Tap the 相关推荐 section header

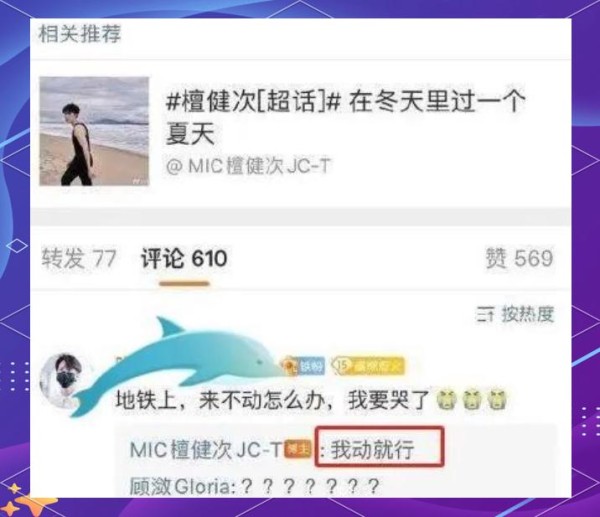pyautogui.click(x=80, y=34)
